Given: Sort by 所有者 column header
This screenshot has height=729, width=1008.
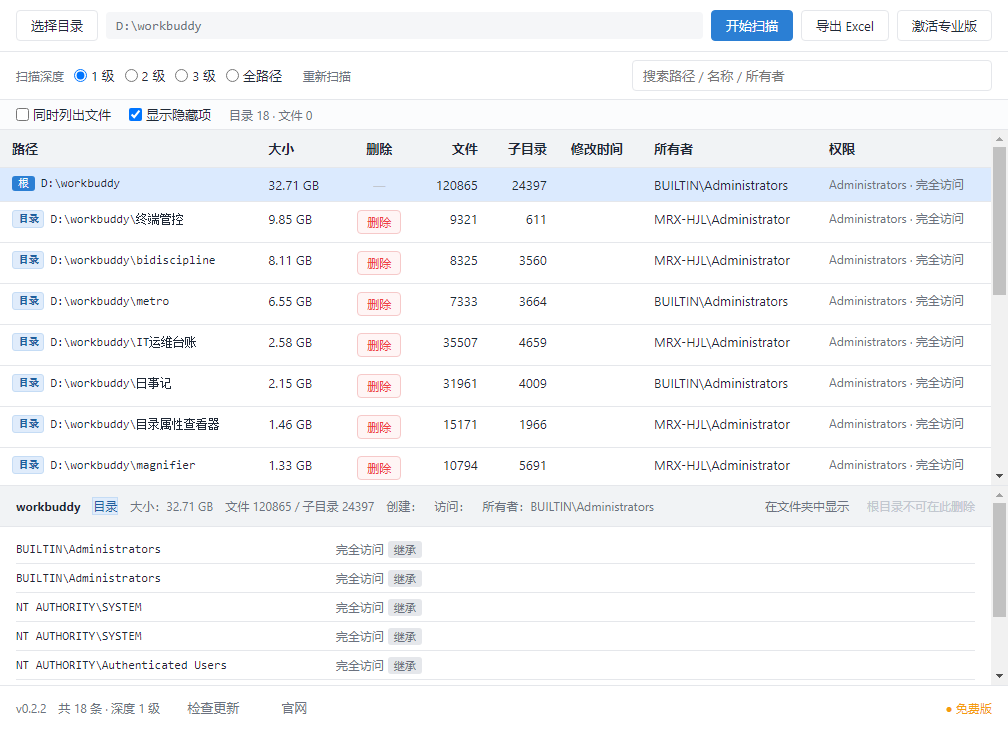Looking at the screenshot, I should coord(673,149).
